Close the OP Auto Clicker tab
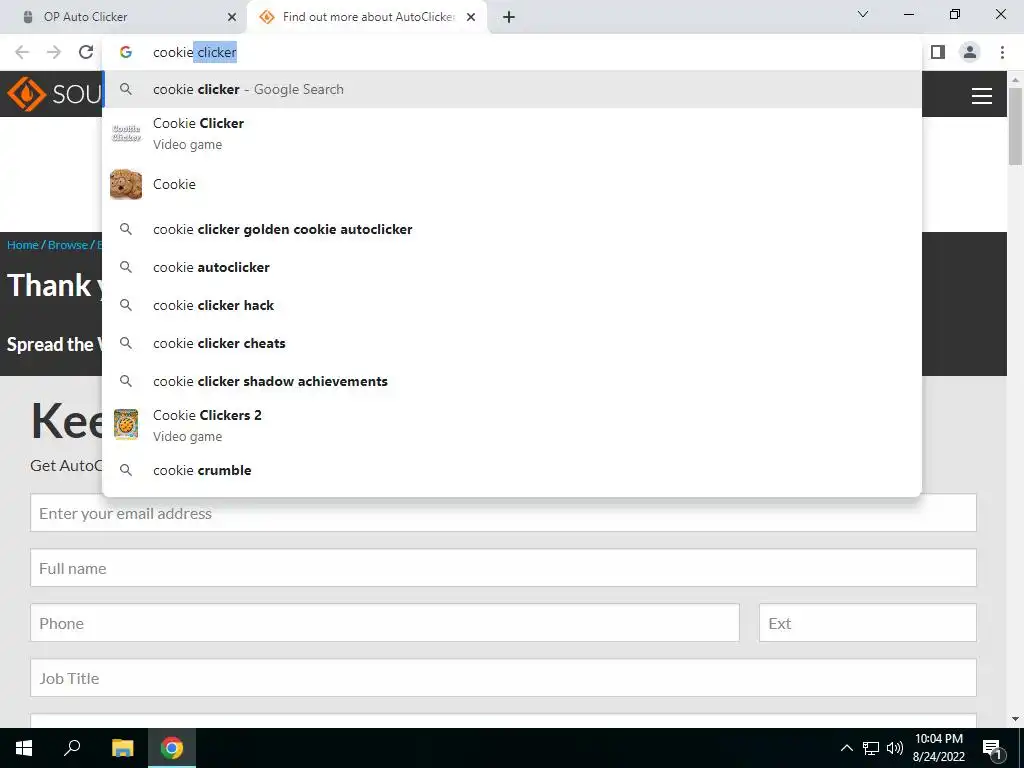This screenshot has height=768, width=1024. (x=232, y=17)
